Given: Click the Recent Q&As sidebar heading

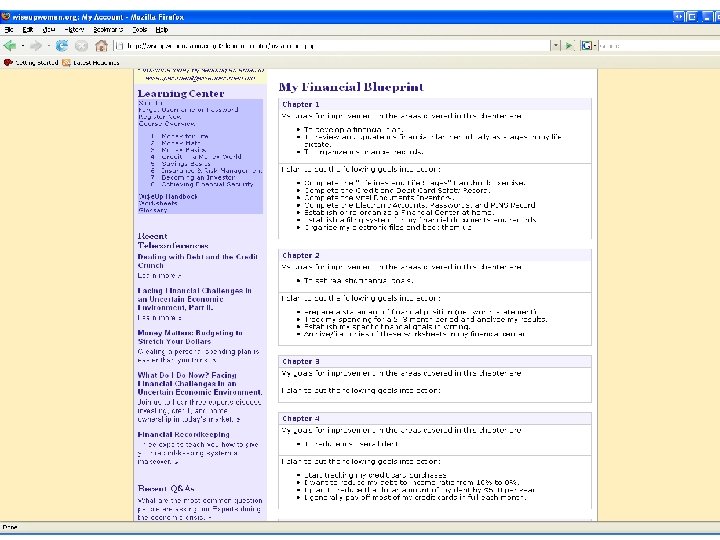Looking at the screenshot, I should pos(166,488).
